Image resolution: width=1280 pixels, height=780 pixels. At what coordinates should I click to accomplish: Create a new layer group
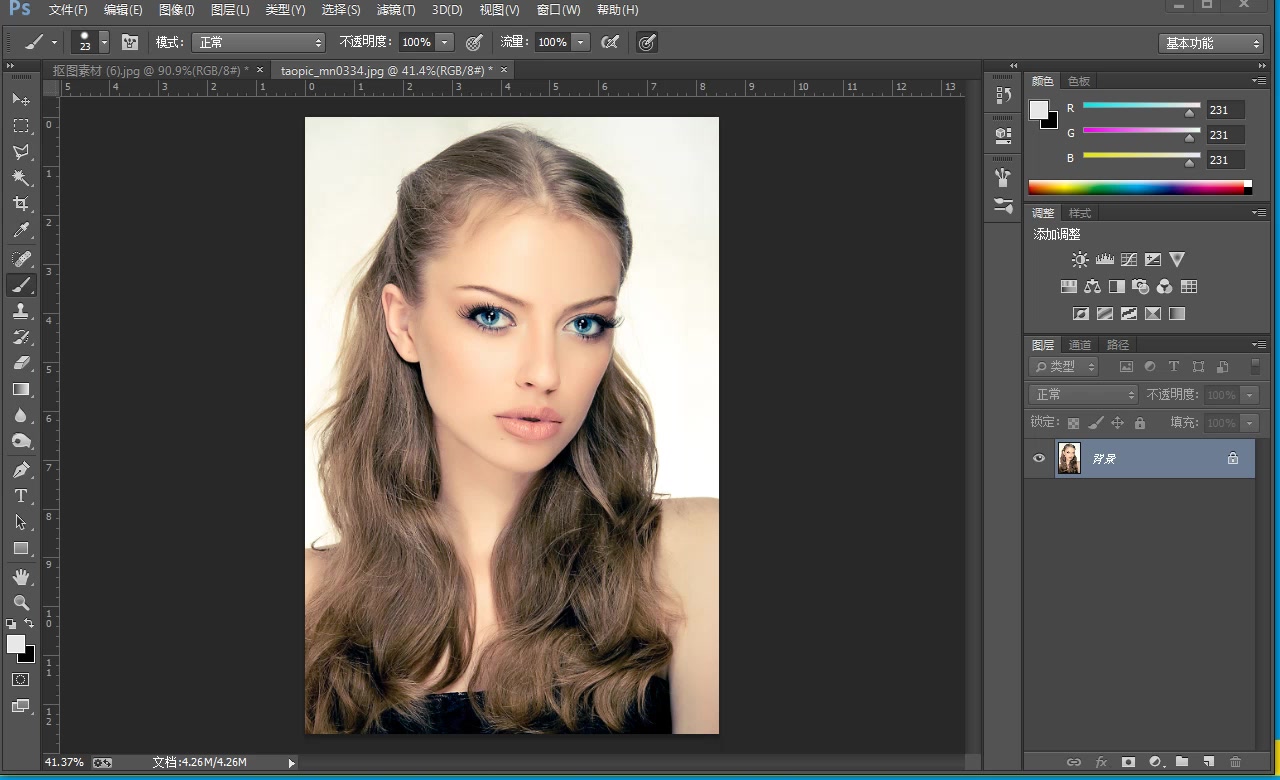coord(1181,762)
